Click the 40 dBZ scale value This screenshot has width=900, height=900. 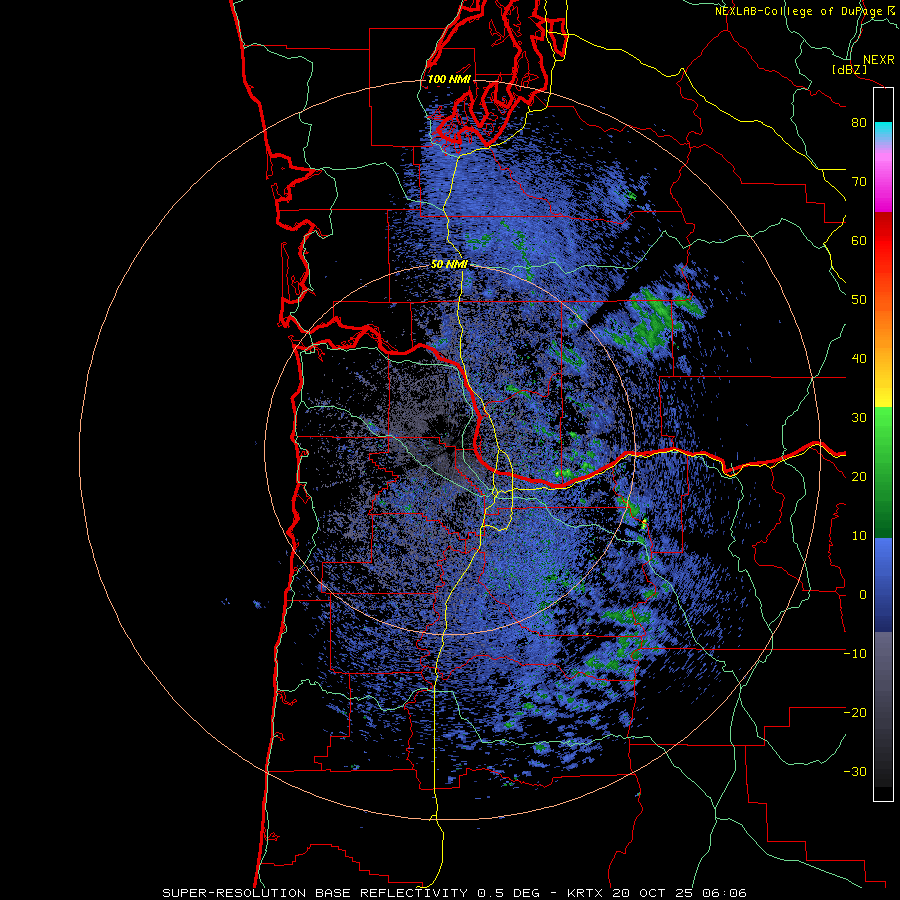click(x=859, y=359)
